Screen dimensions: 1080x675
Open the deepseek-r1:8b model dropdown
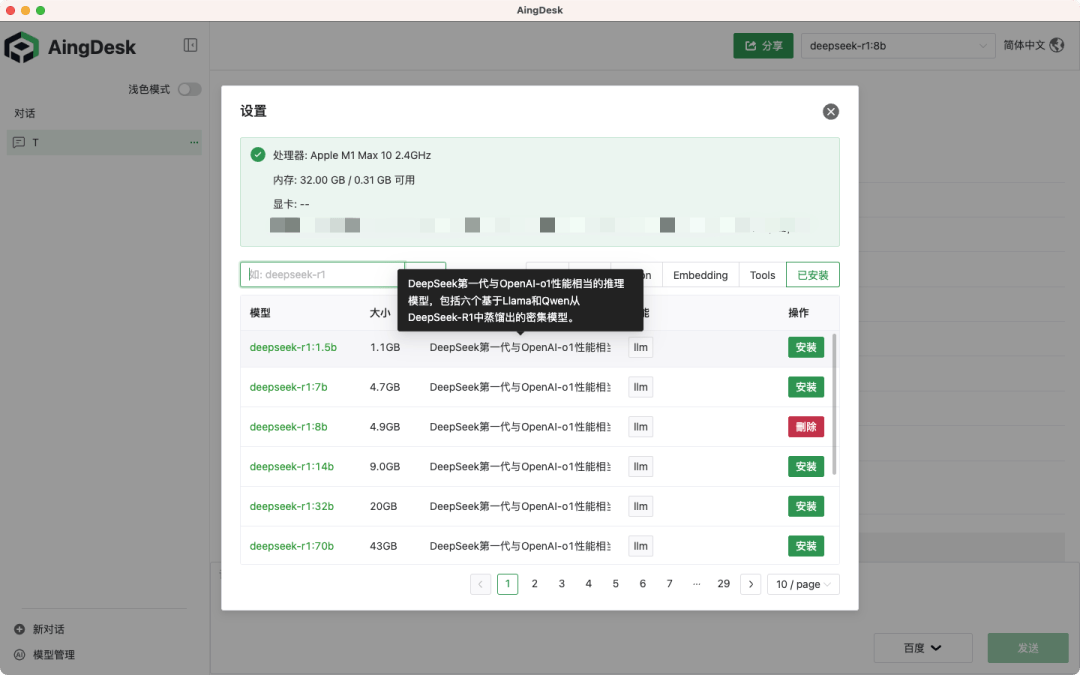[897, 45]
